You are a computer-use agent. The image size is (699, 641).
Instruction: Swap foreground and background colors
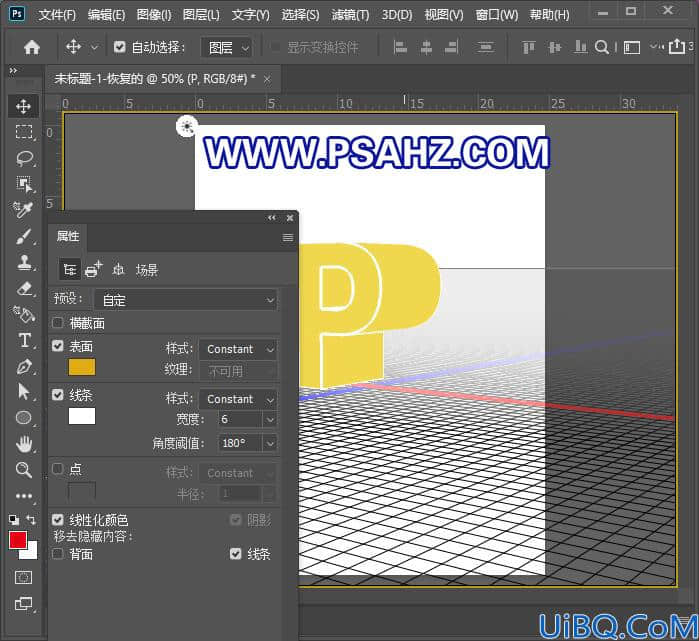(31, 519)
